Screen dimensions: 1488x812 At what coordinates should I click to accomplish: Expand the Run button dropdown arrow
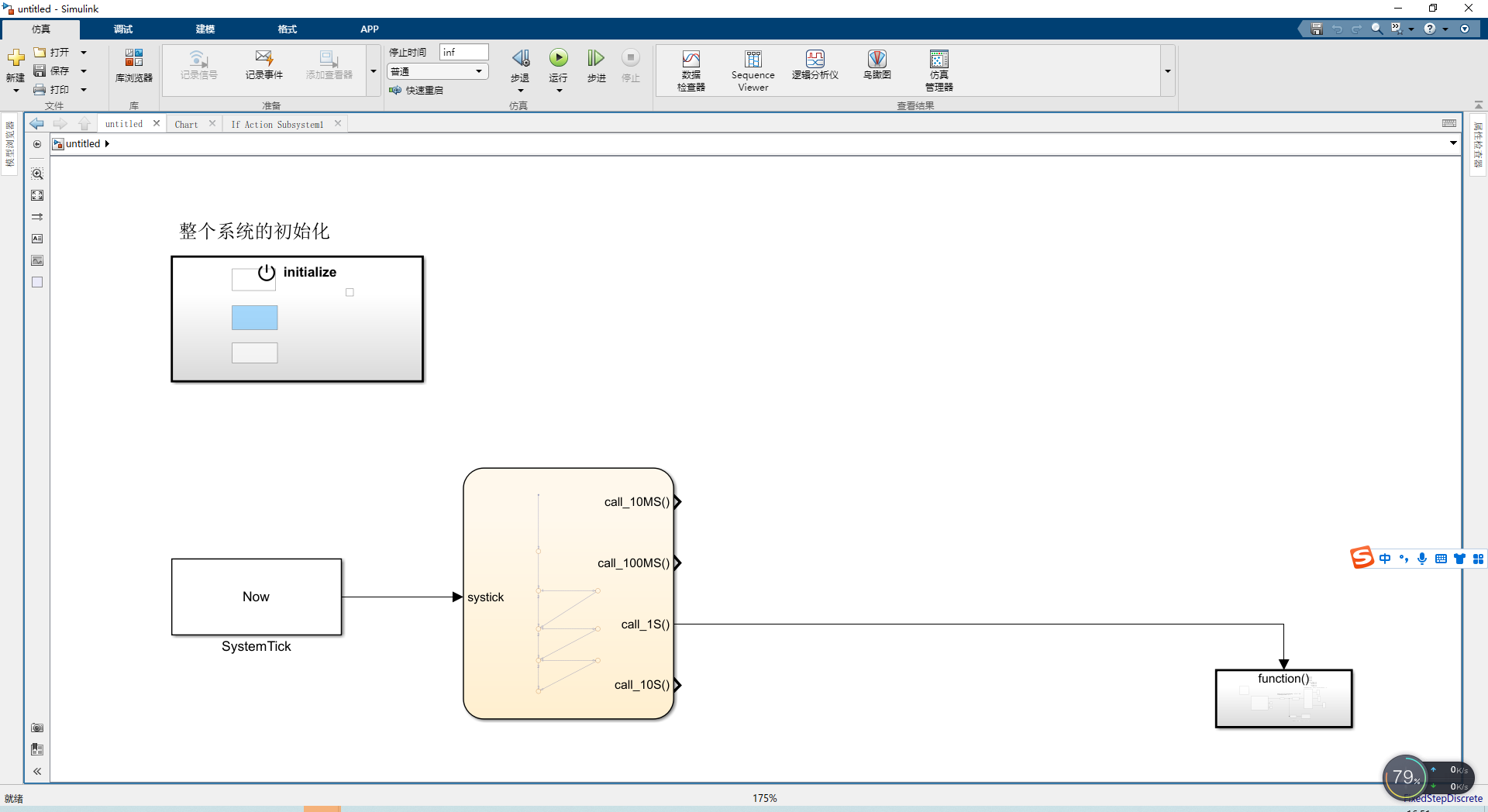click(x=559, y=91)
